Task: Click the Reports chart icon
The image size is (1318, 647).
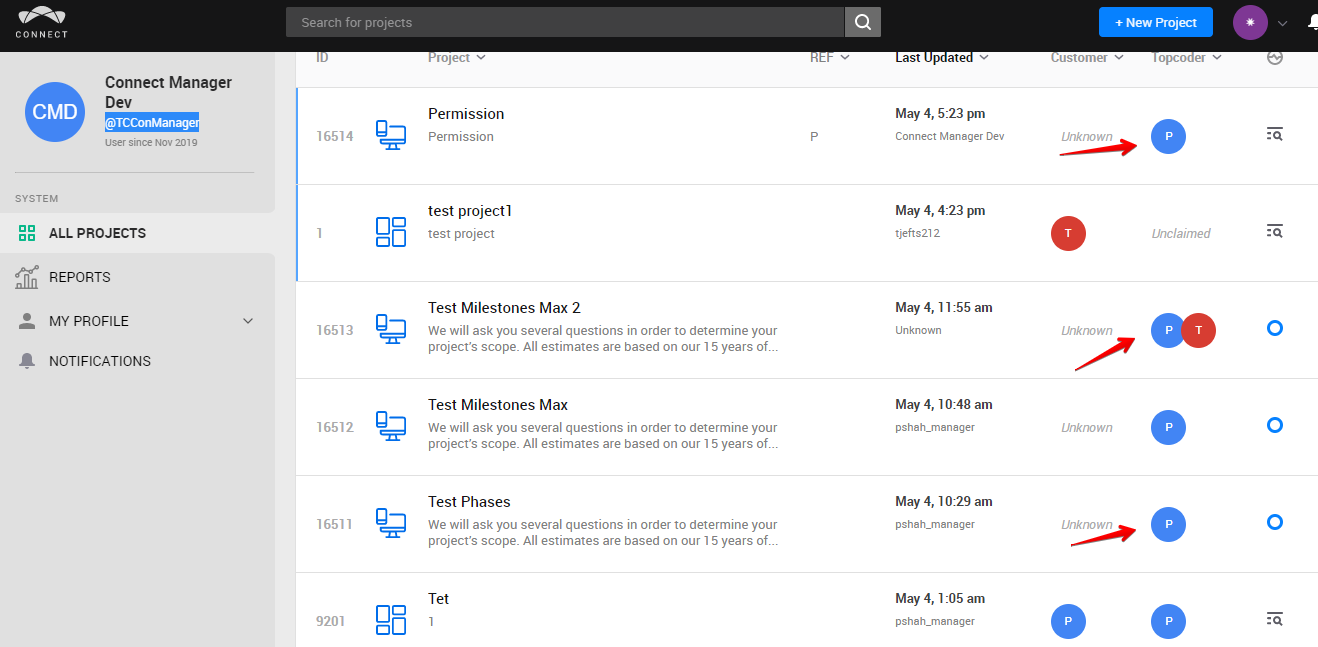Action: pyautogui.click(x=27, y=277)
